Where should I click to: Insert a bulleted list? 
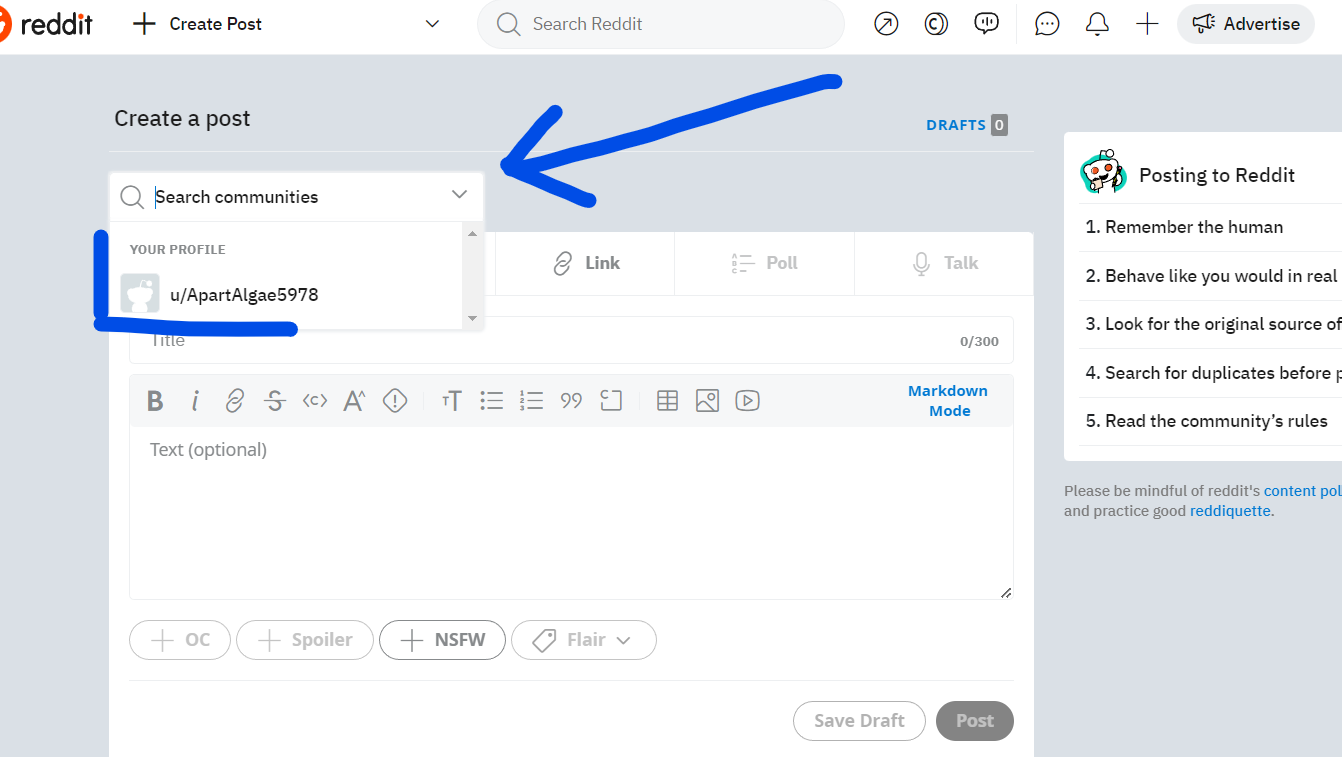pyautogui.click(x=491, y=401)
